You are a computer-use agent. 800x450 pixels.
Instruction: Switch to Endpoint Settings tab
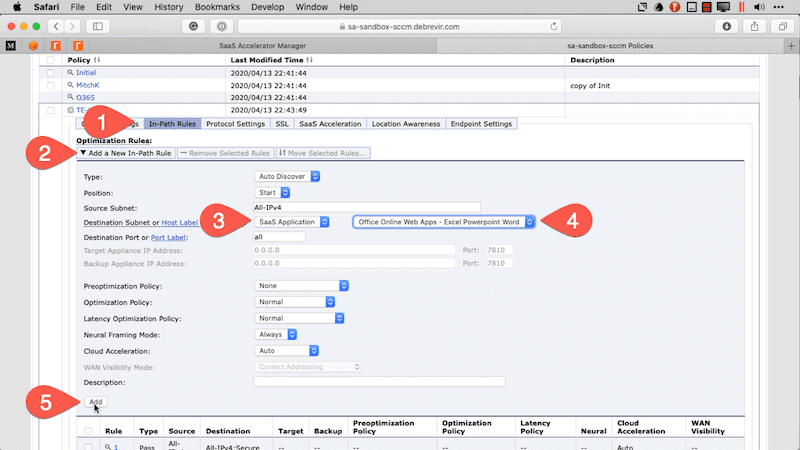pos(481,124)
